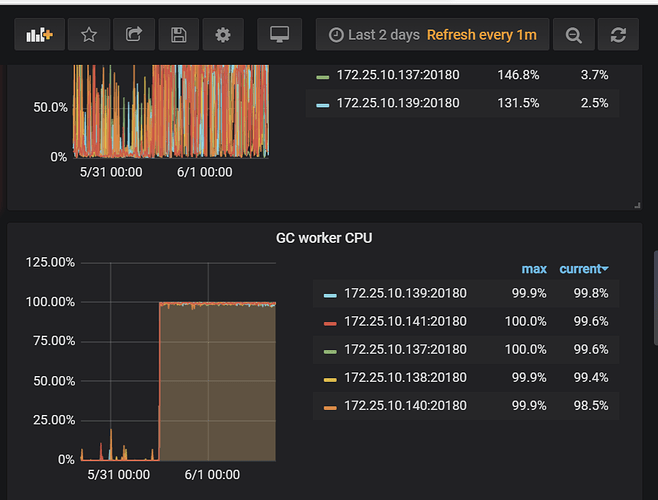The width and height of the screenshot is (658, 500).
Task: Toggle series 172.25.10.138:20180 in legend
Action: click(404, 377)
